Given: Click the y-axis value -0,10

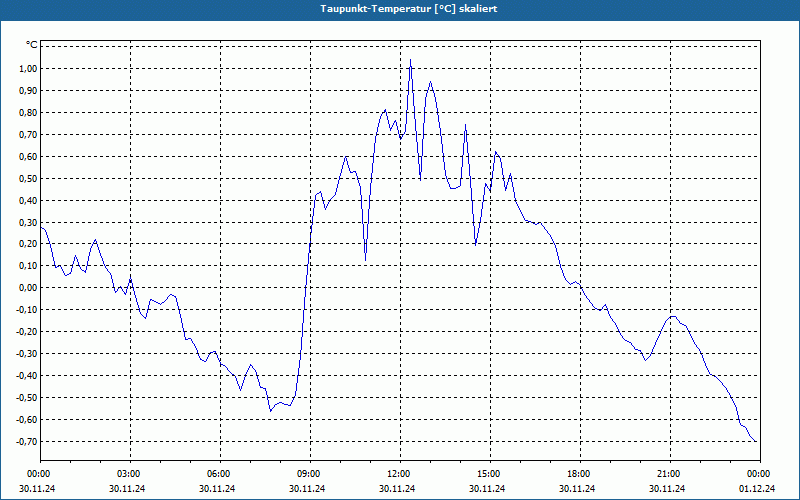Looking at the screenshot, I should [x=27, y=309].
